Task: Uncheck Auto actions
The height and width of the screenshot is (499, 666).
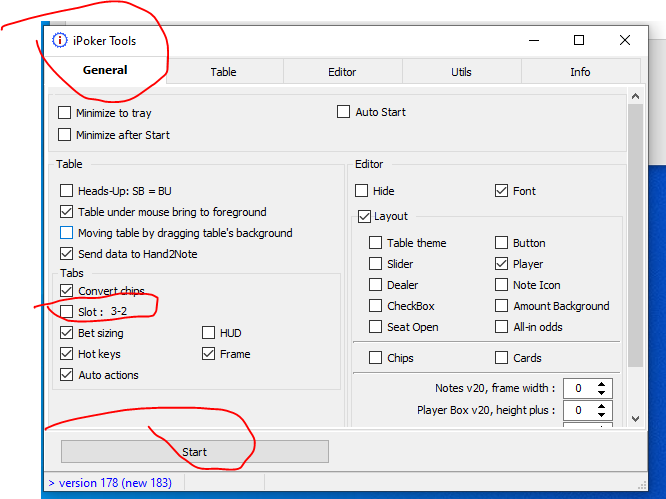Action: [x=66, y=375]
